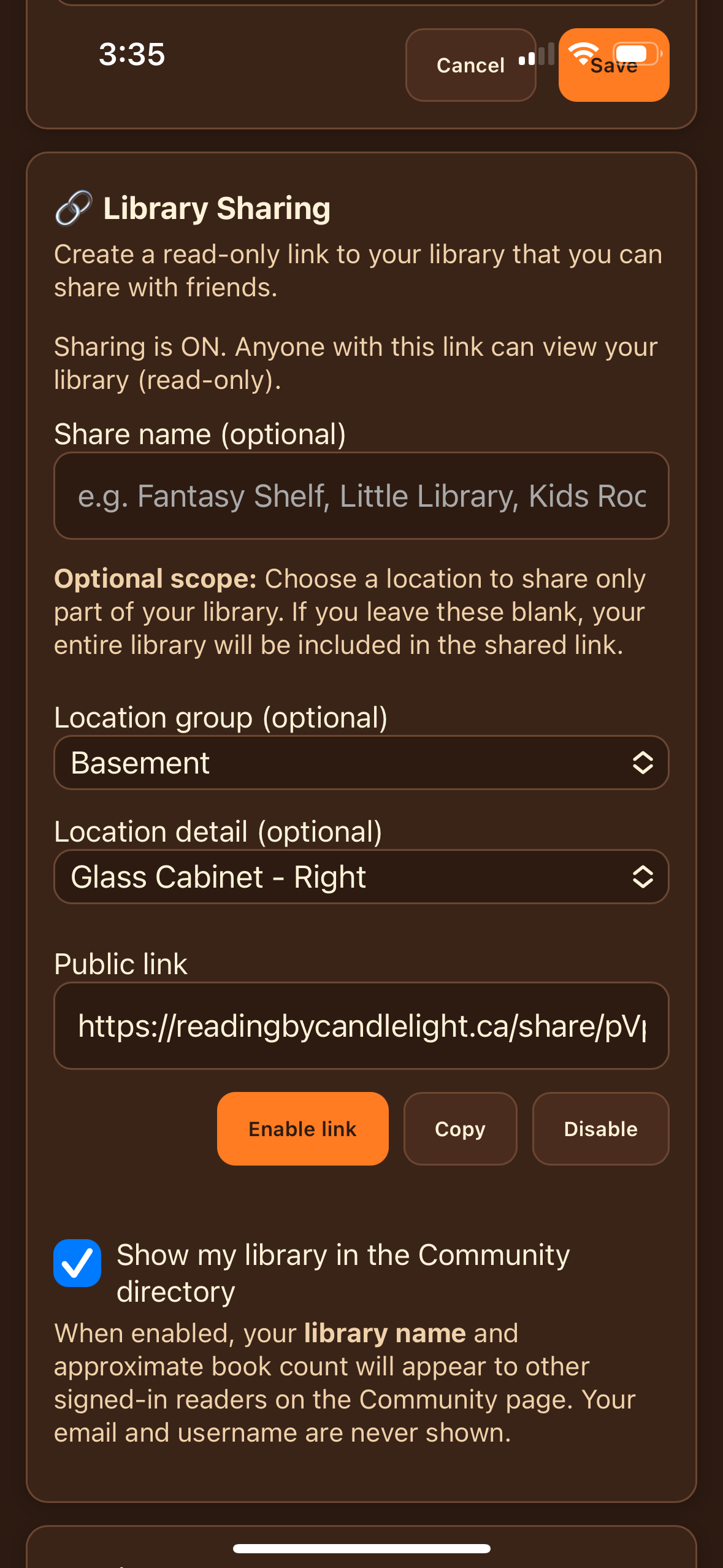Tap the readingbycandlelight.ca public link field
This screenshot has height=1568, width=723.
click(x=361, y=1026)
